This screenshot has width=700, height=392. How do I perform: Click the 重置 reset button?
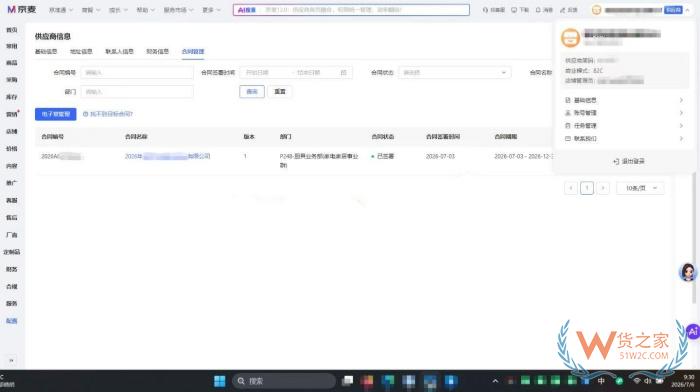point(280,92)
